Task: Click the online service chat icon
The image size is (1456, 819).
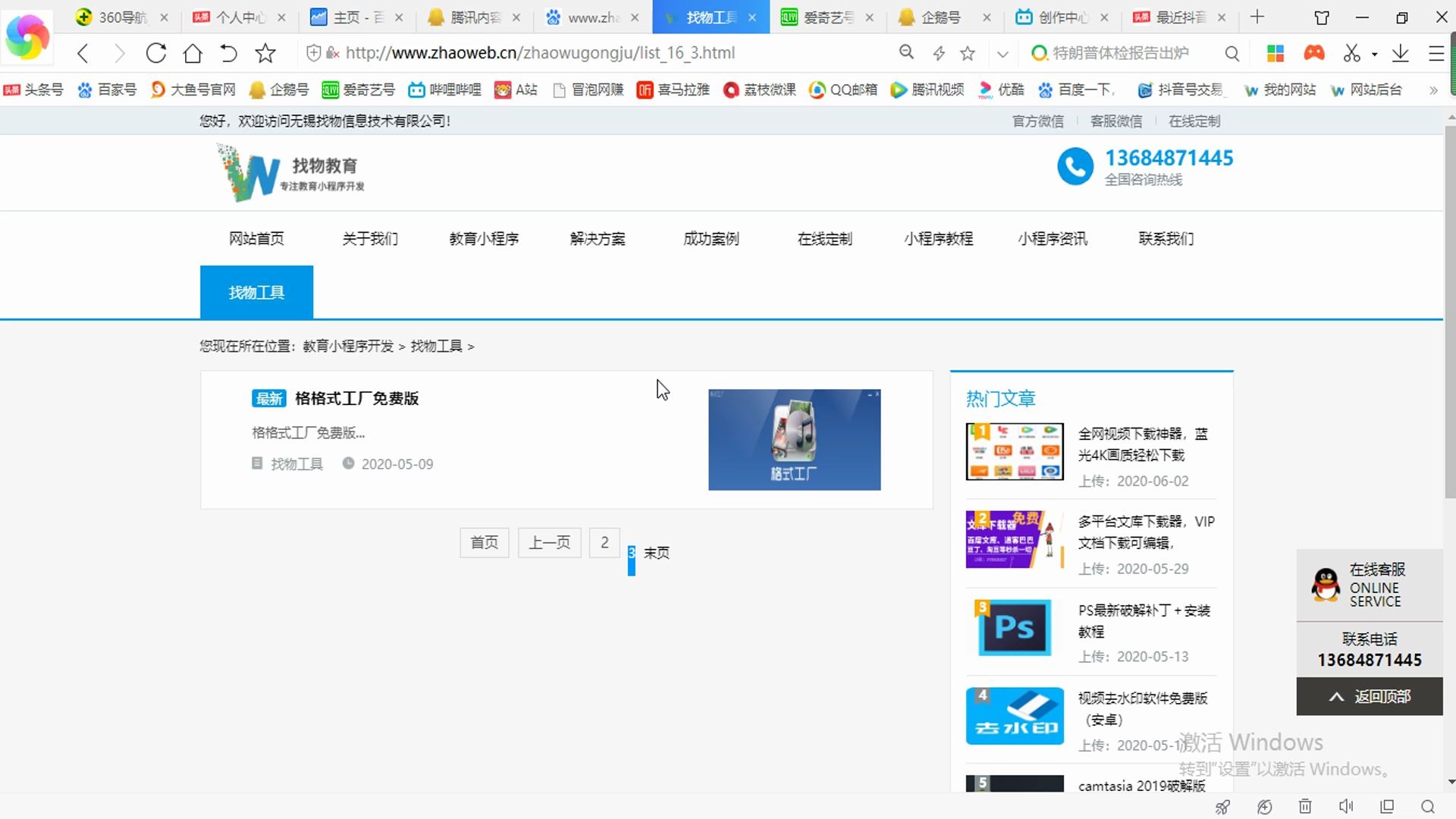Action: (x=1324, y=585)
